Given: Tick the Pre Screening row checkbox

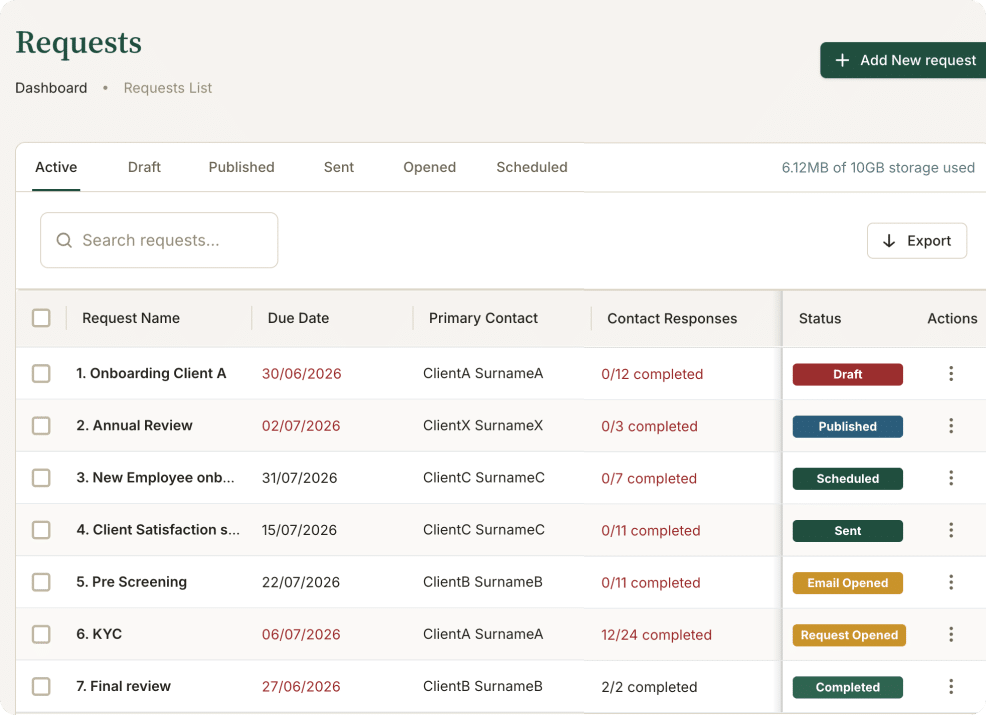Looking at the screenshot, I should pyautogui.click(x=42, y=582).
